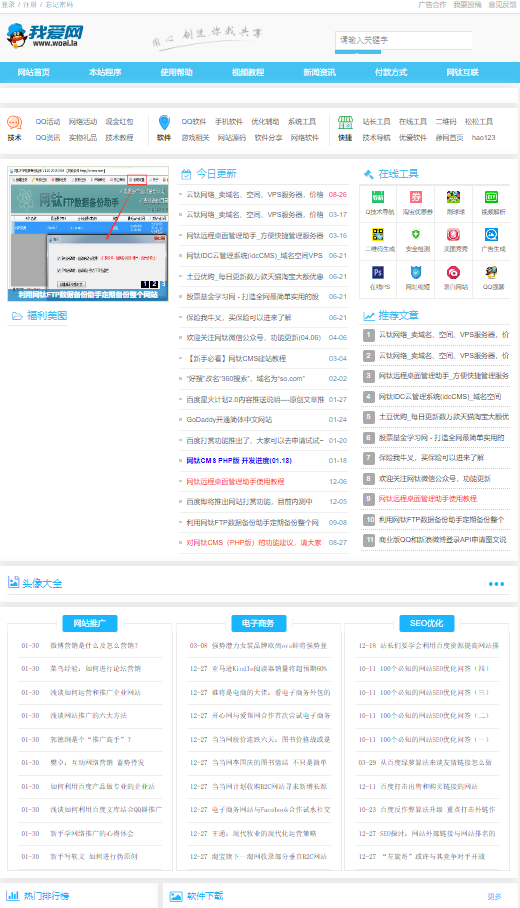This screenshot has width=520, height=908.
Task: Open article GoDaddy开通简体中文网站
Action: (229, 420)
